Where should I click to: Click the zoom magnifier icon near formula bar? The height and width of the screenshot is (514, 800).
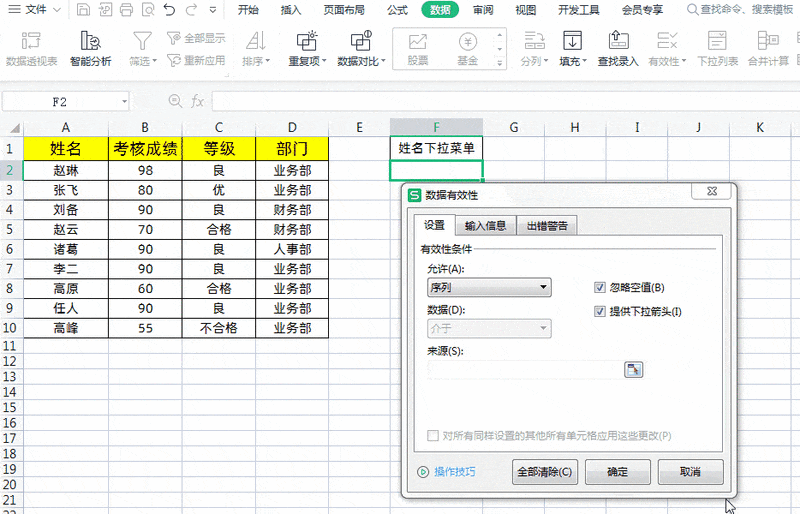coord(175,101)
